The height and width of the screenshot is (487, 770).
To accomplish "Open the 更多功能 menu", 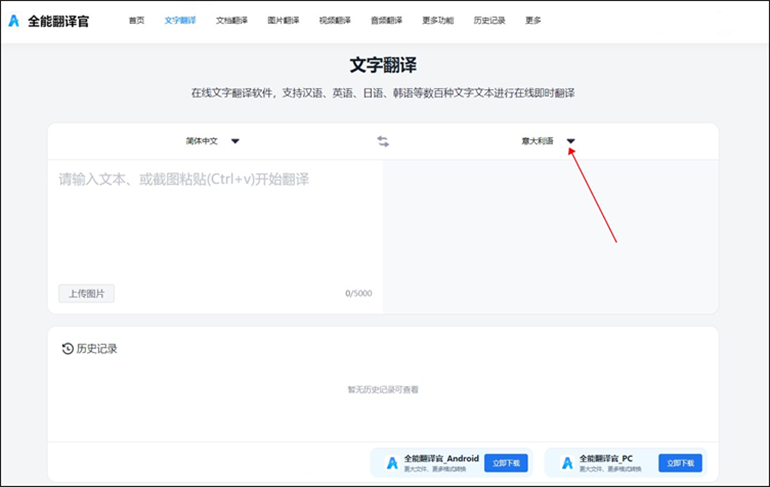I will coord(438,21).
